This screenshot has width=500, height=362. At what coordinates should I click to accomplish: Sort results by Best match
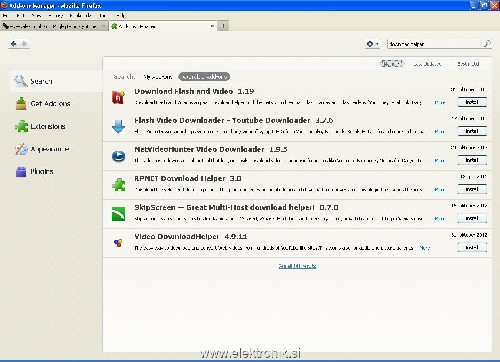468,64
